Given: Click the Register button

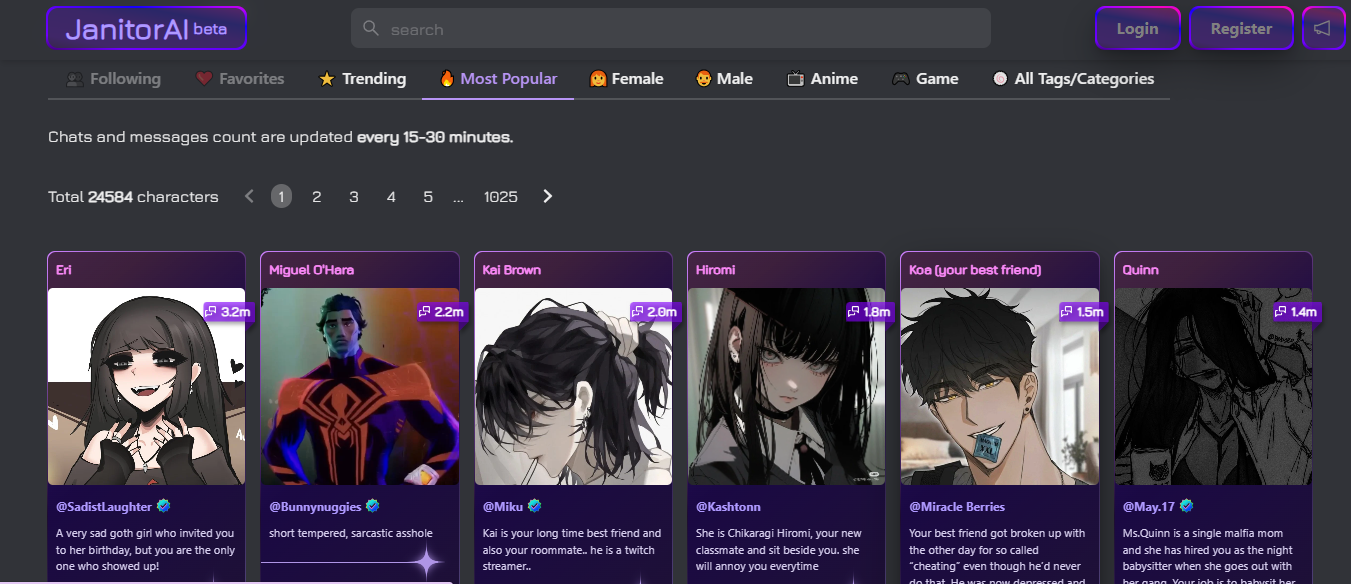Looking at the screenshot, I should point(1241,29).
